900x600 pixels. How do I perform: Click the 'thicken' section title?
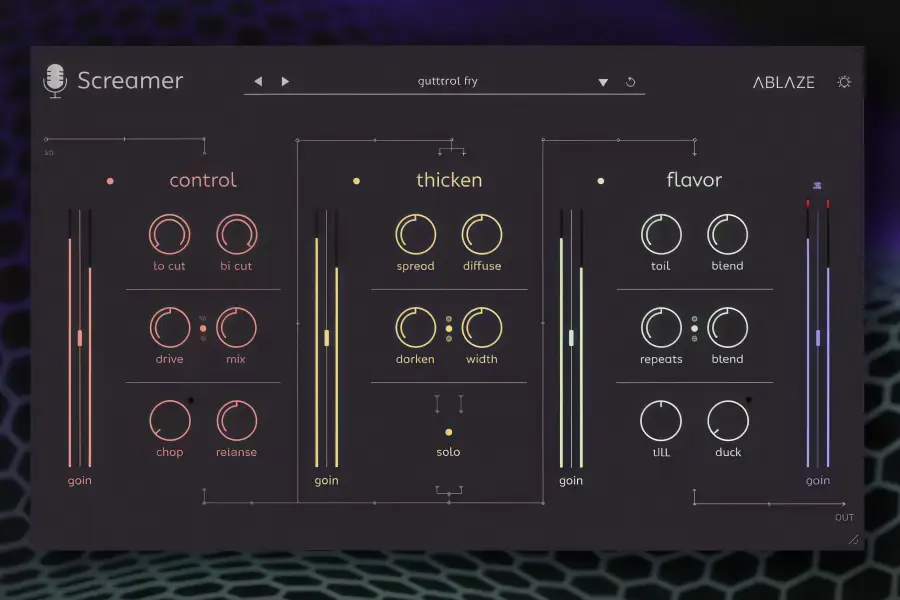tap(449, 180)
